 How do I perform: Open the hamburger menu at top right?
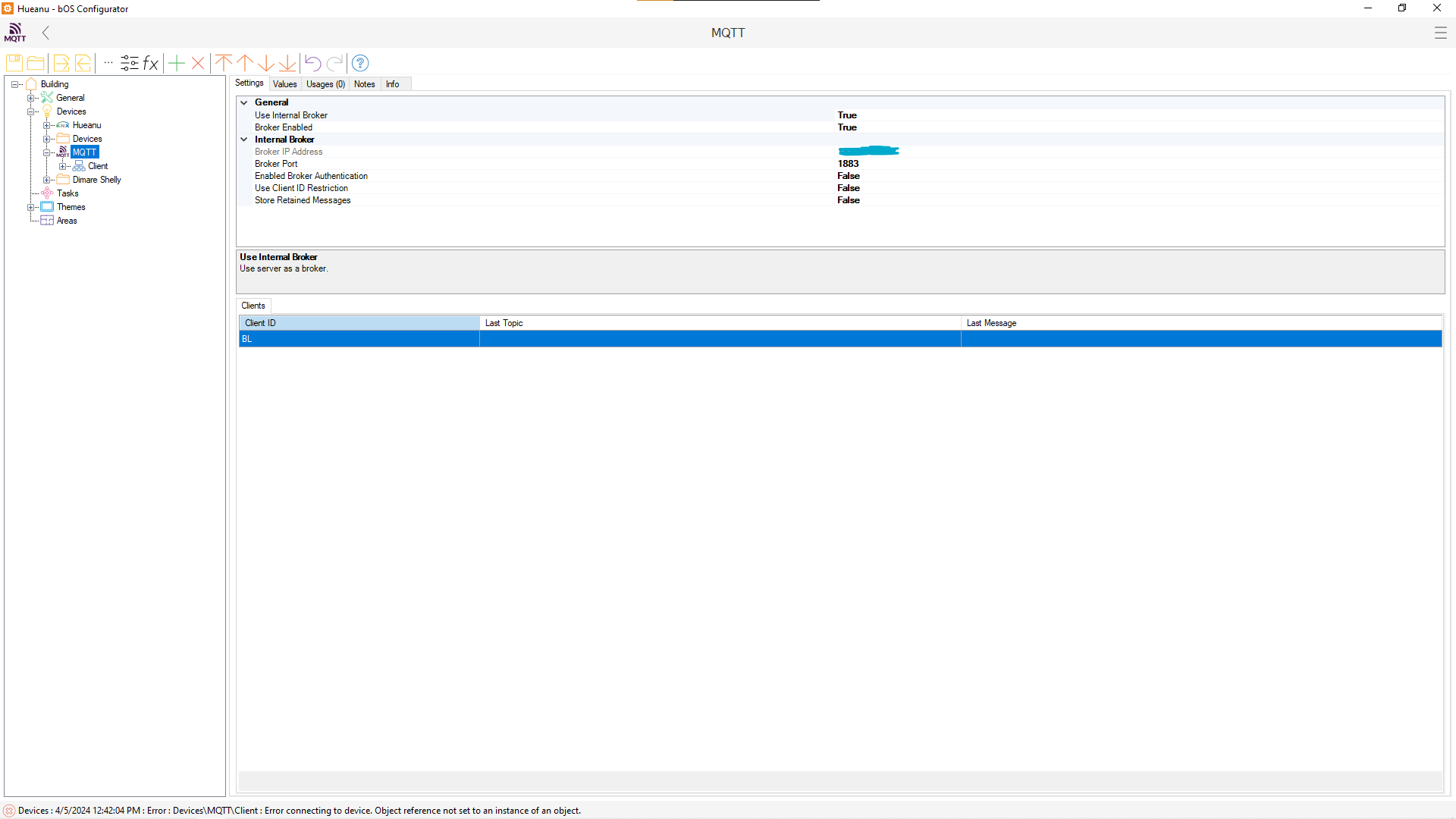1440,33
